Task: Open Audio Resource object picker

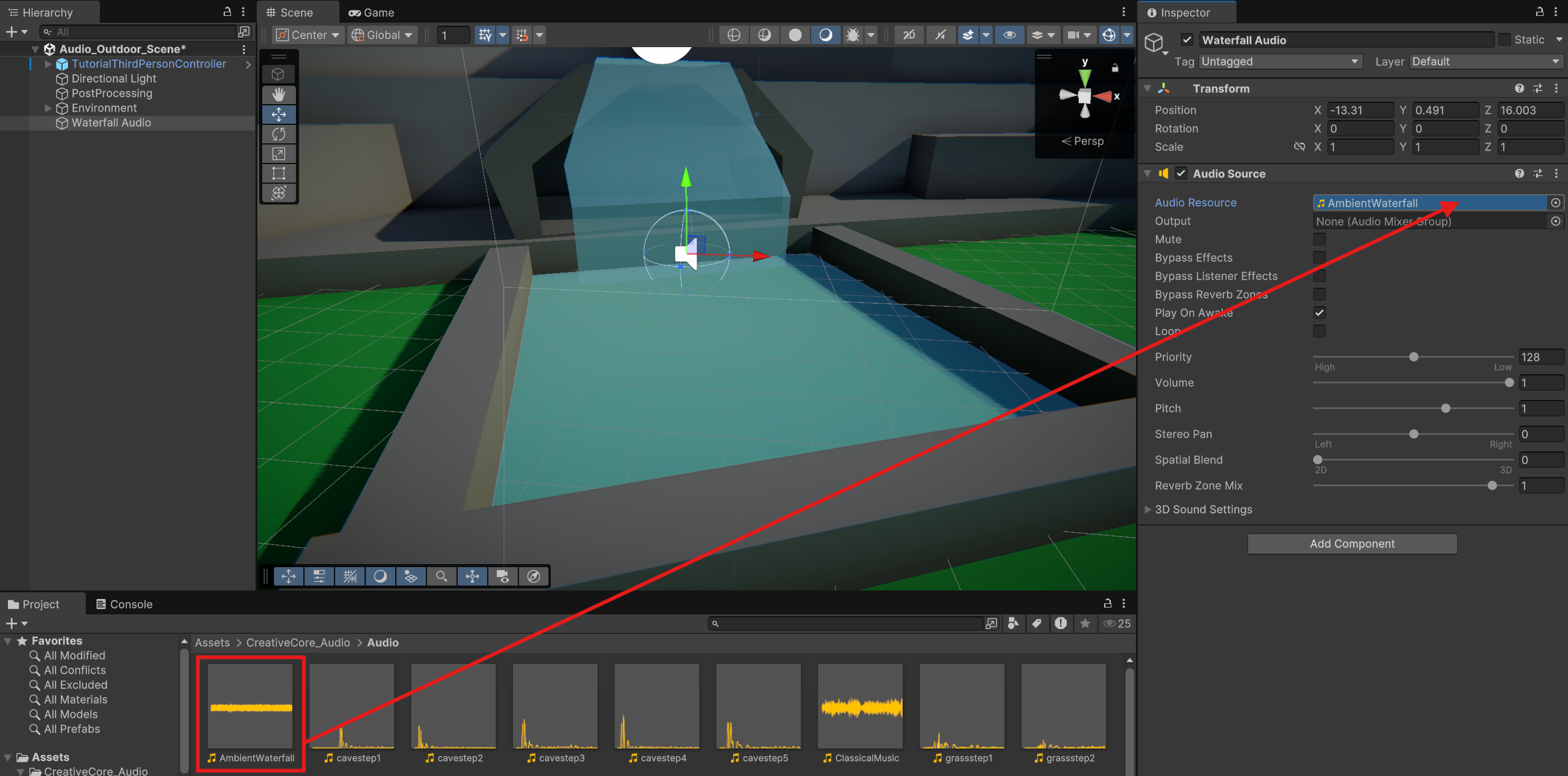Action: (x=1555, y=203)
